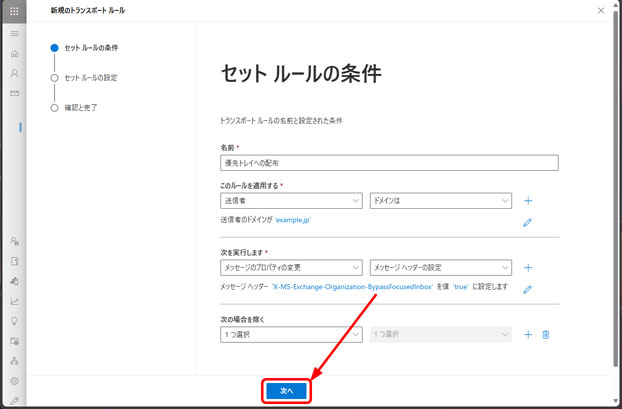Open Public folders icon in sidebar
Image resolution: width=622 pixels, height=409 pixels.
pos(14,341)
